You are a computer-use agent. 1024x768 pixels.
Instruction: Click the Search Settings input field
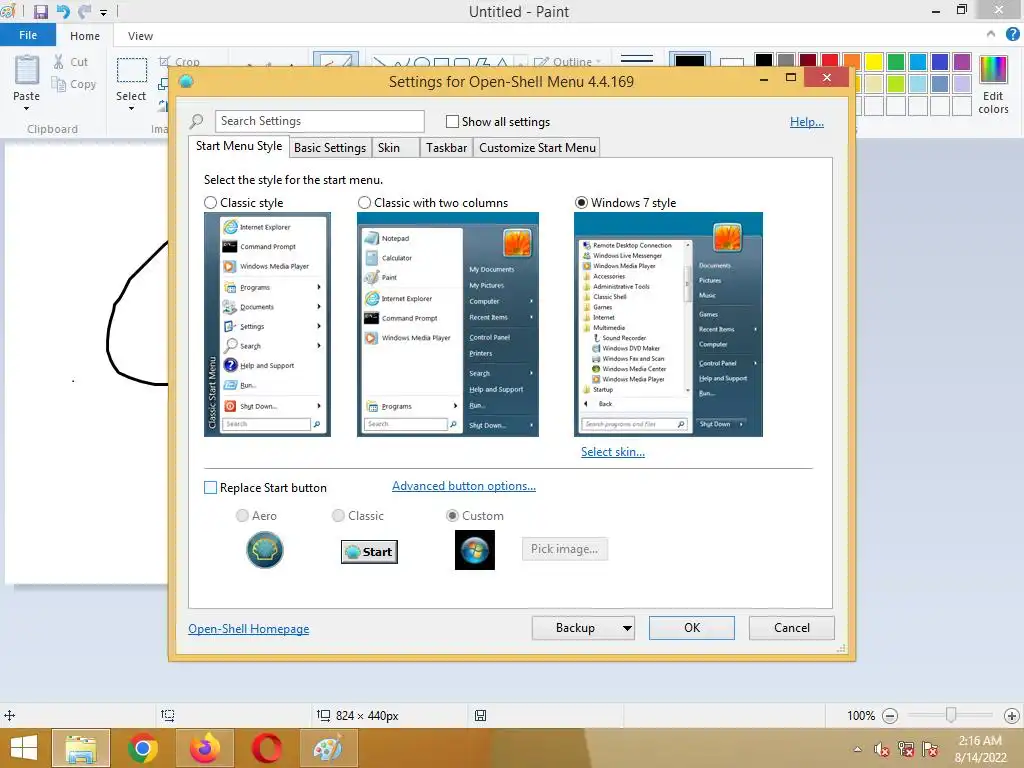(x=319, y=121)
